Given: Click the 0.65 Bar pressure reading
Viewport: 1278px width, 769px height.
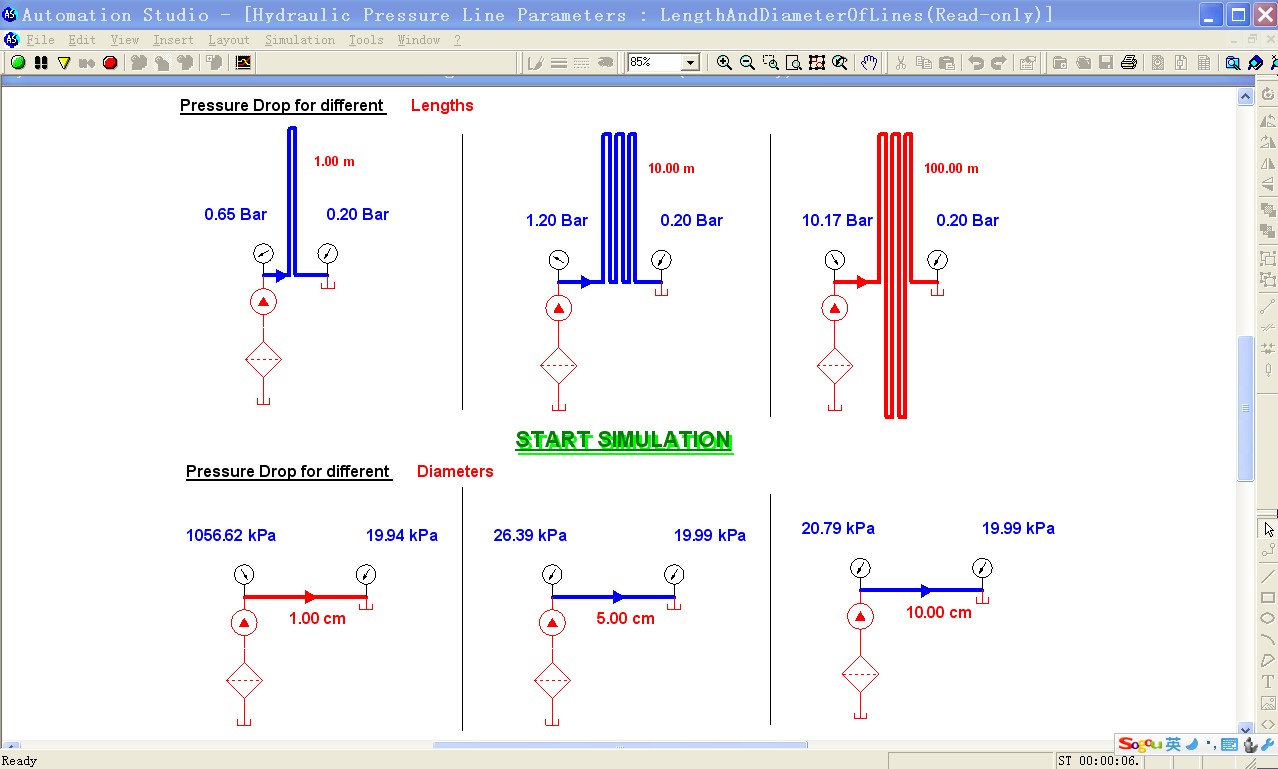Looking at the screenshot, I should click(236, 214).
